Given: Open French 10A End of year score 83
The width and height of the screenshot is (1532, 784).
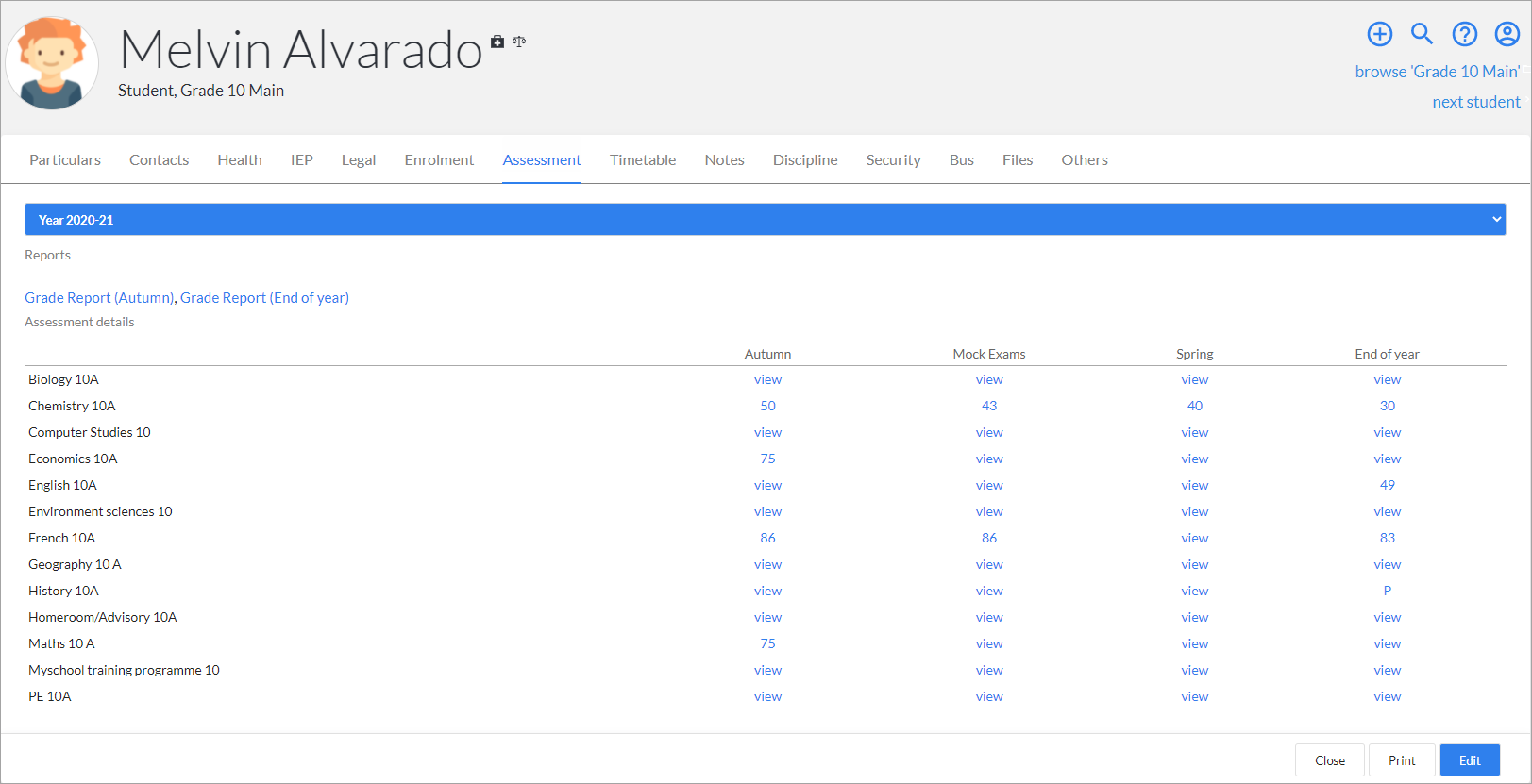Looking at the screenshot, I should click(x=1388, y=538).
